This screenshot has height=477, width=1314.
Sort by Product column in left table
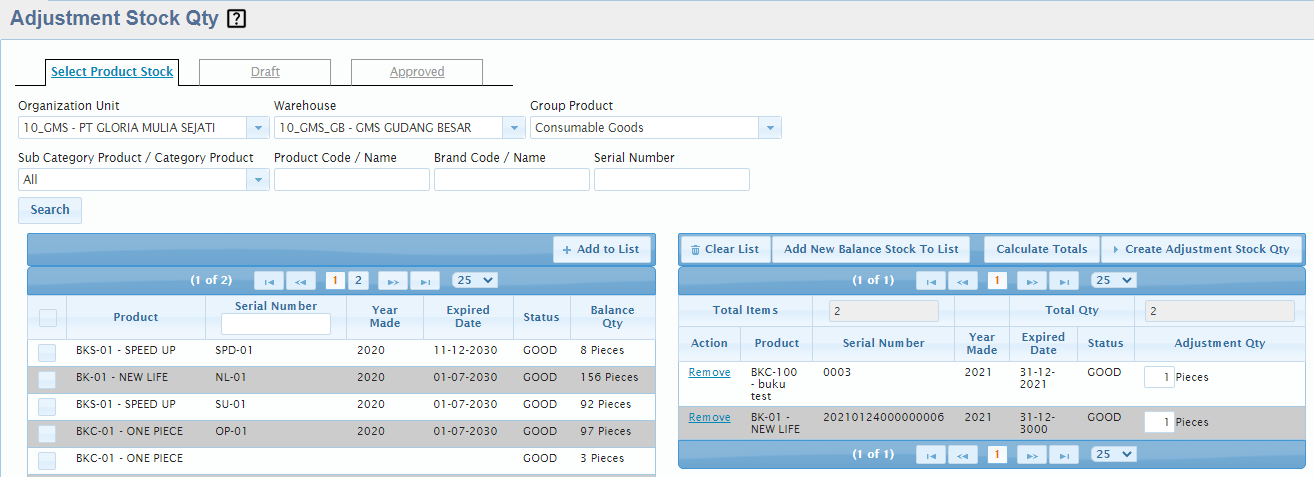pyautogui.click(x=136, y=317)
